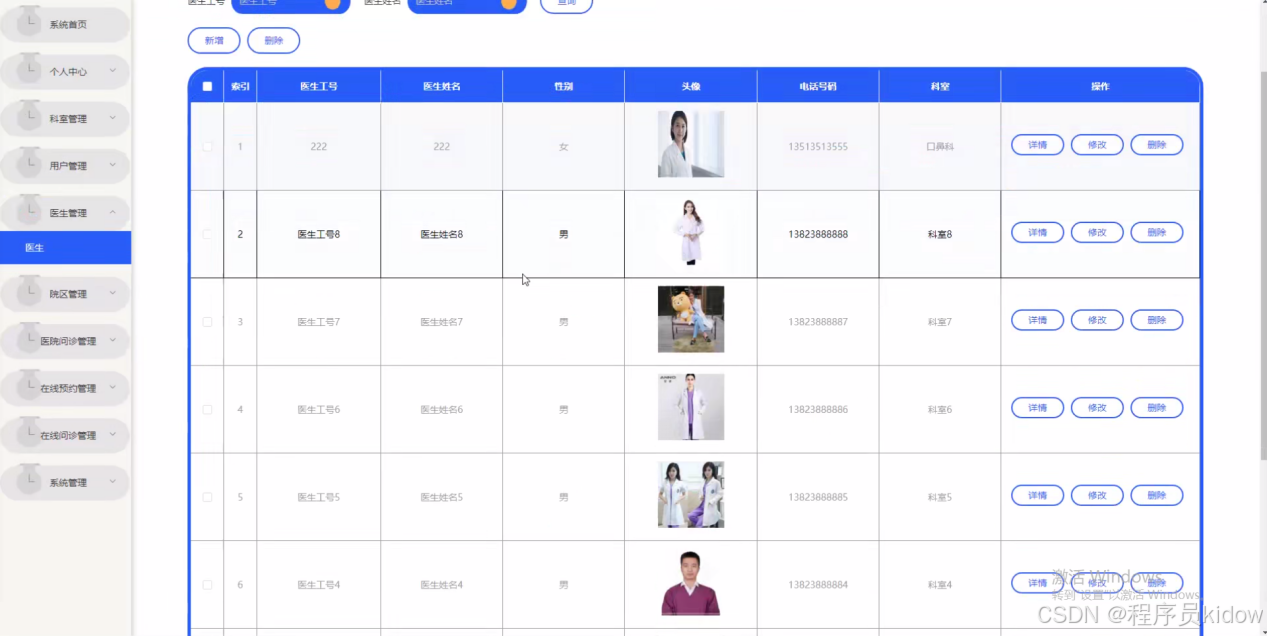
Task: Click the 医生工号 search input field
Action: coord(289,3)
